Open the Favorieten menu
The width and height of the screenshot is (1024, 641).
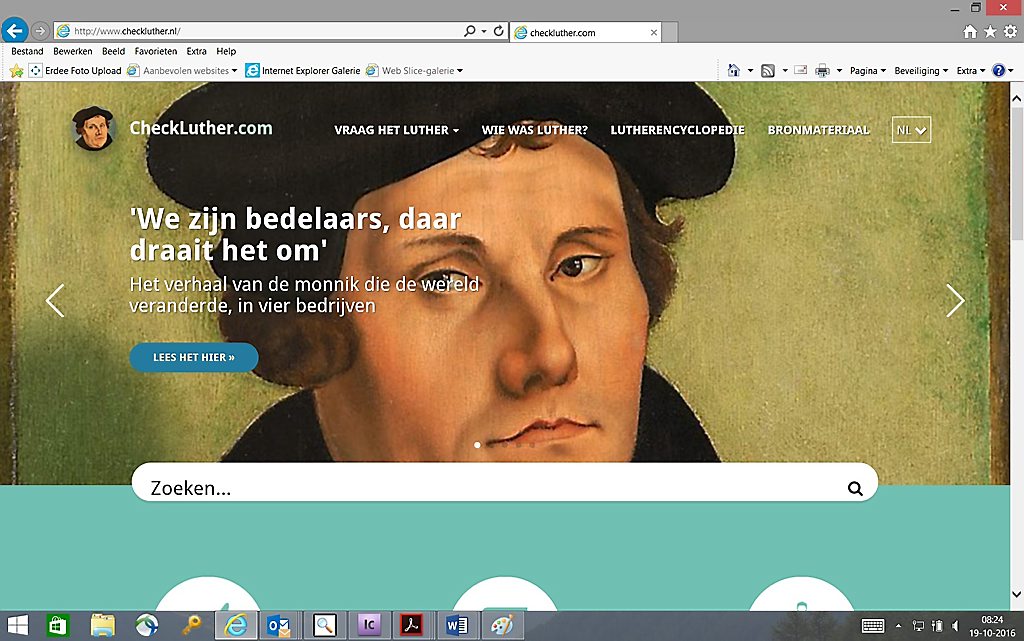click(x=156, y=51)
